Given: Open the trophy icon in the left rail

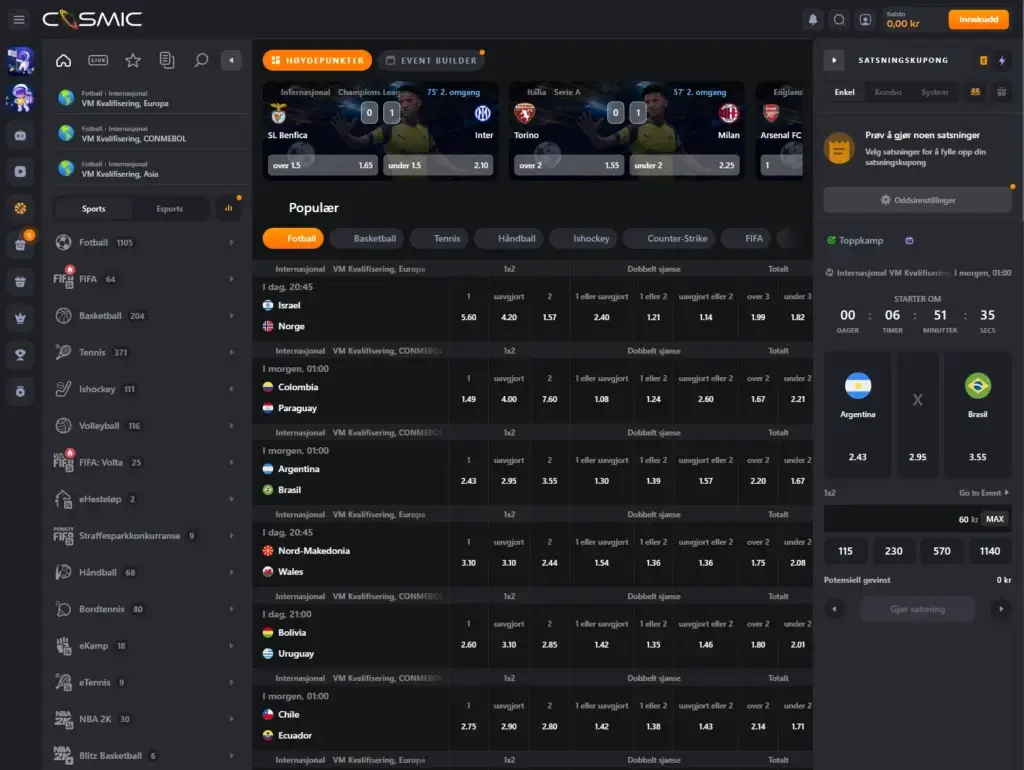Looking at the screenshot, I should [20, 355].
